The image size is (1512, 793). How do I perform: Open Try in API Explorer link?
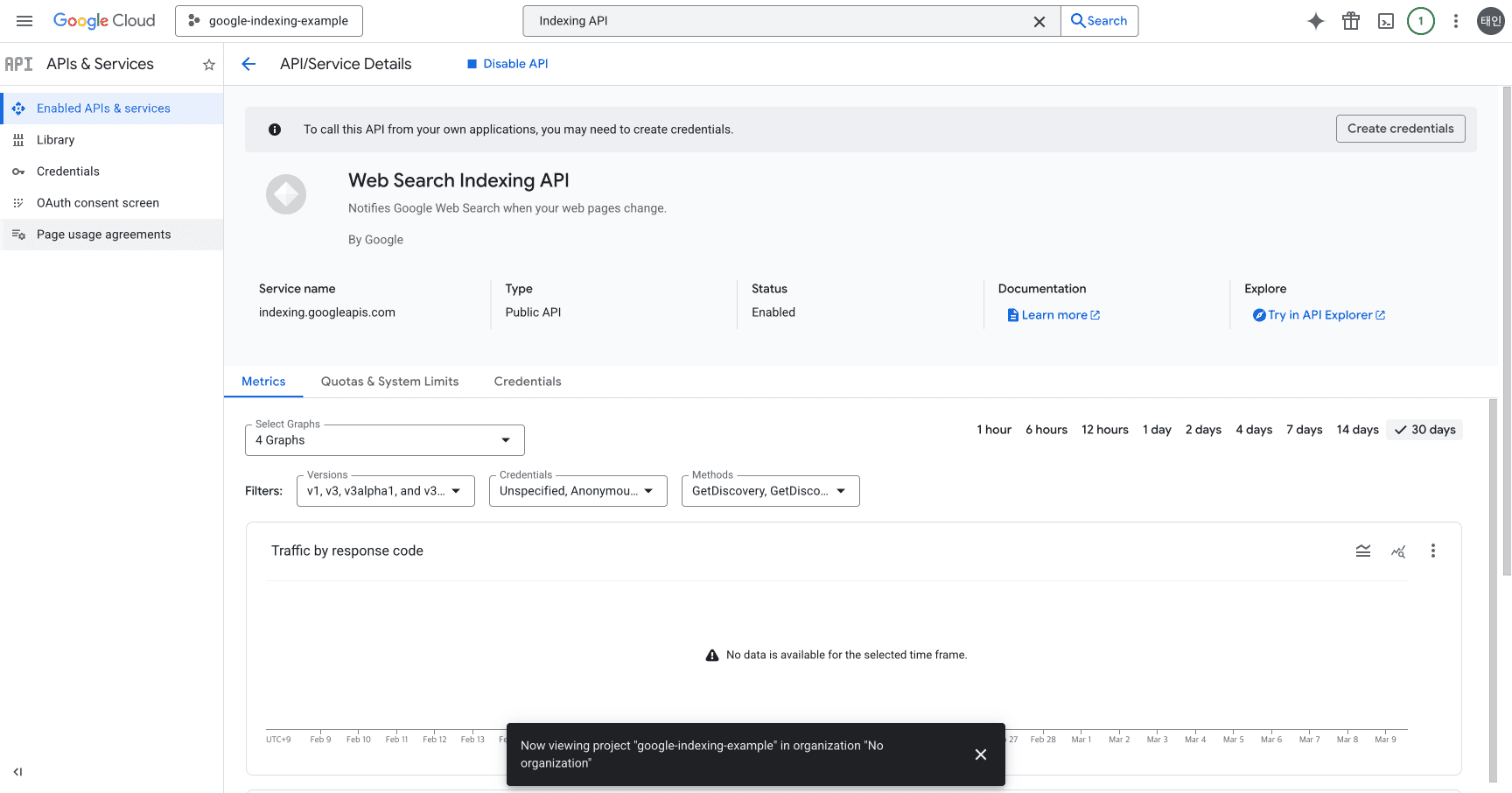tap(1319, 315)
